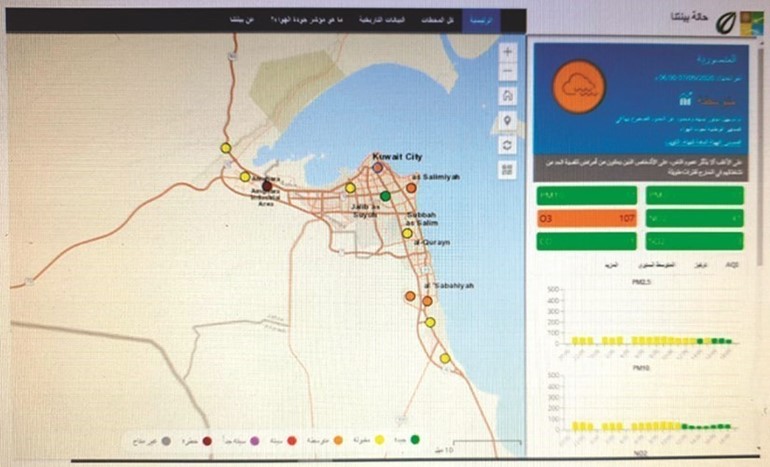Open the كل المحطات nav item
This screenshot has height=467, width=770.
click(437, 21)
